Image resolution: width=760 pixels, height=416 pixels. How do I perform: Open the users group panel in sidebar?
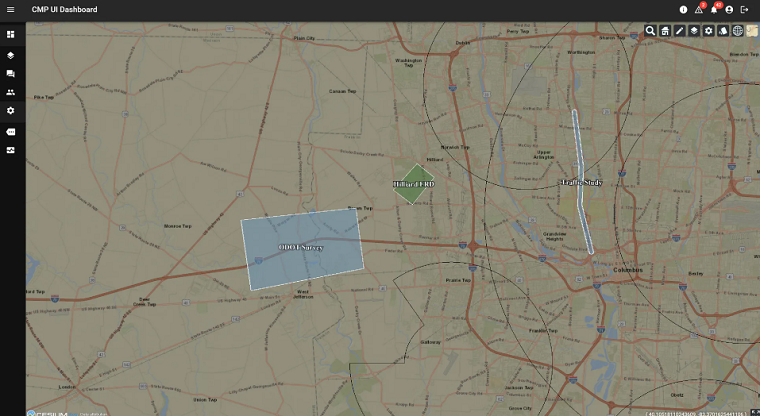[11, 92]
